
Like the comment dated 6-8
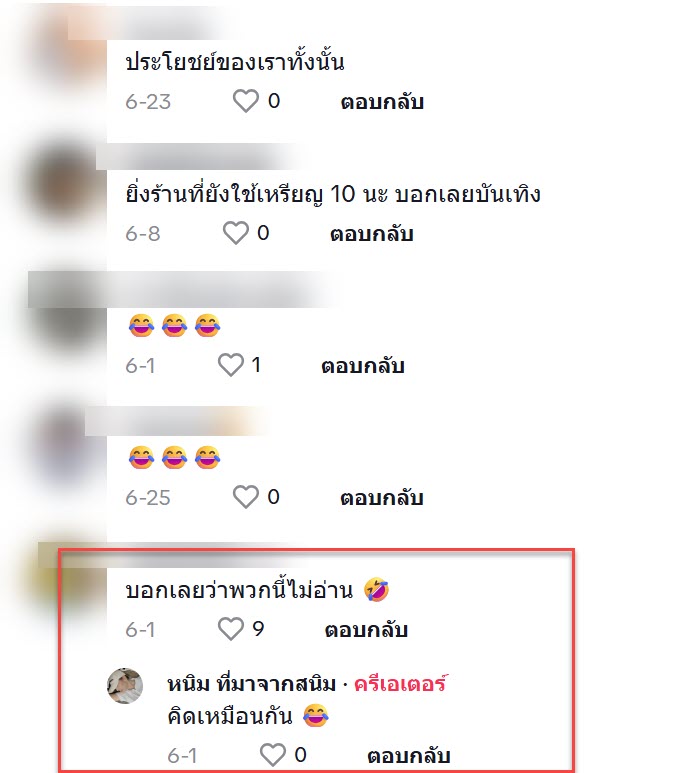tap(236, 233)
